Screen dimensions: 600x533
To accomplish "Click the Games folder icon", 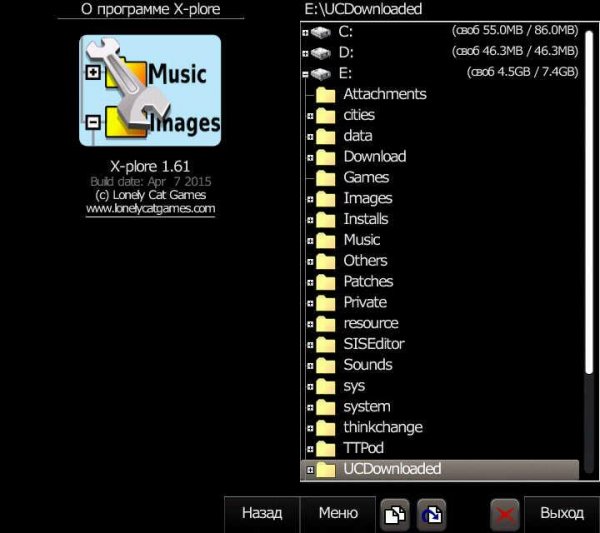I will pyautogui.click(x=326, y=178).
